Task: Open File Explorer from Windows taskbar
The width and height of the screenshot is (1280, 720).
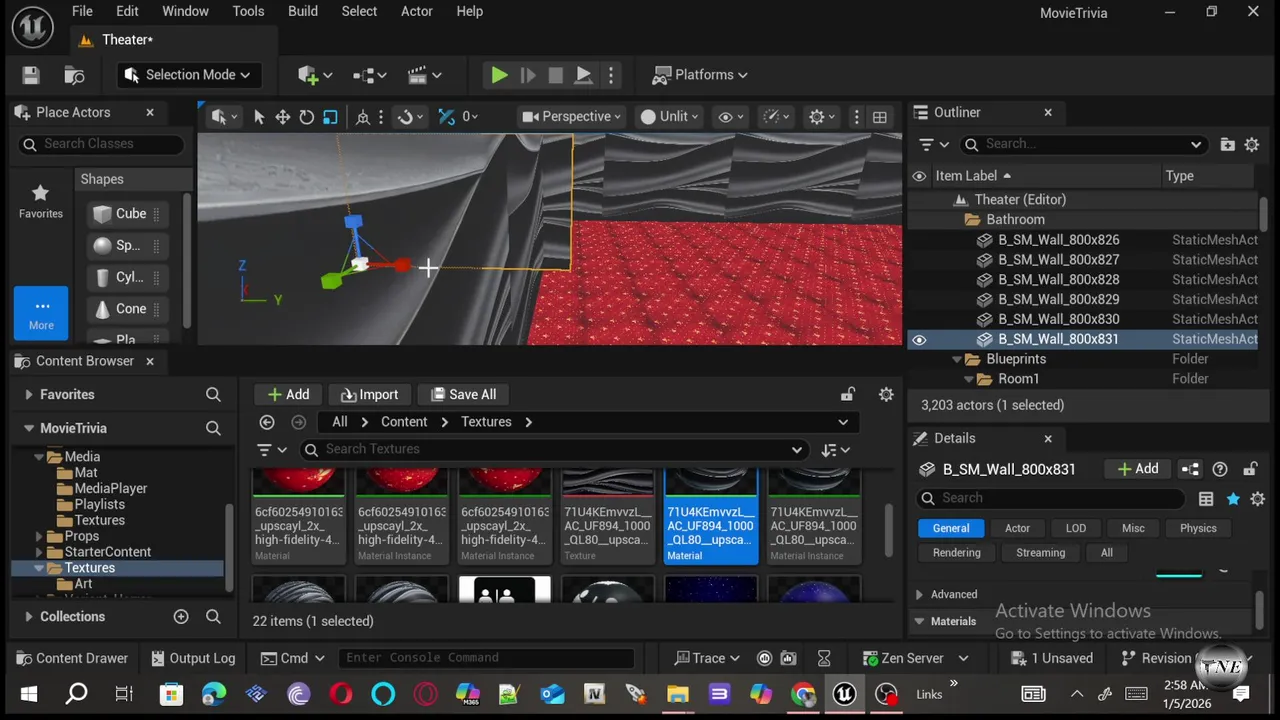Action: 677,694
